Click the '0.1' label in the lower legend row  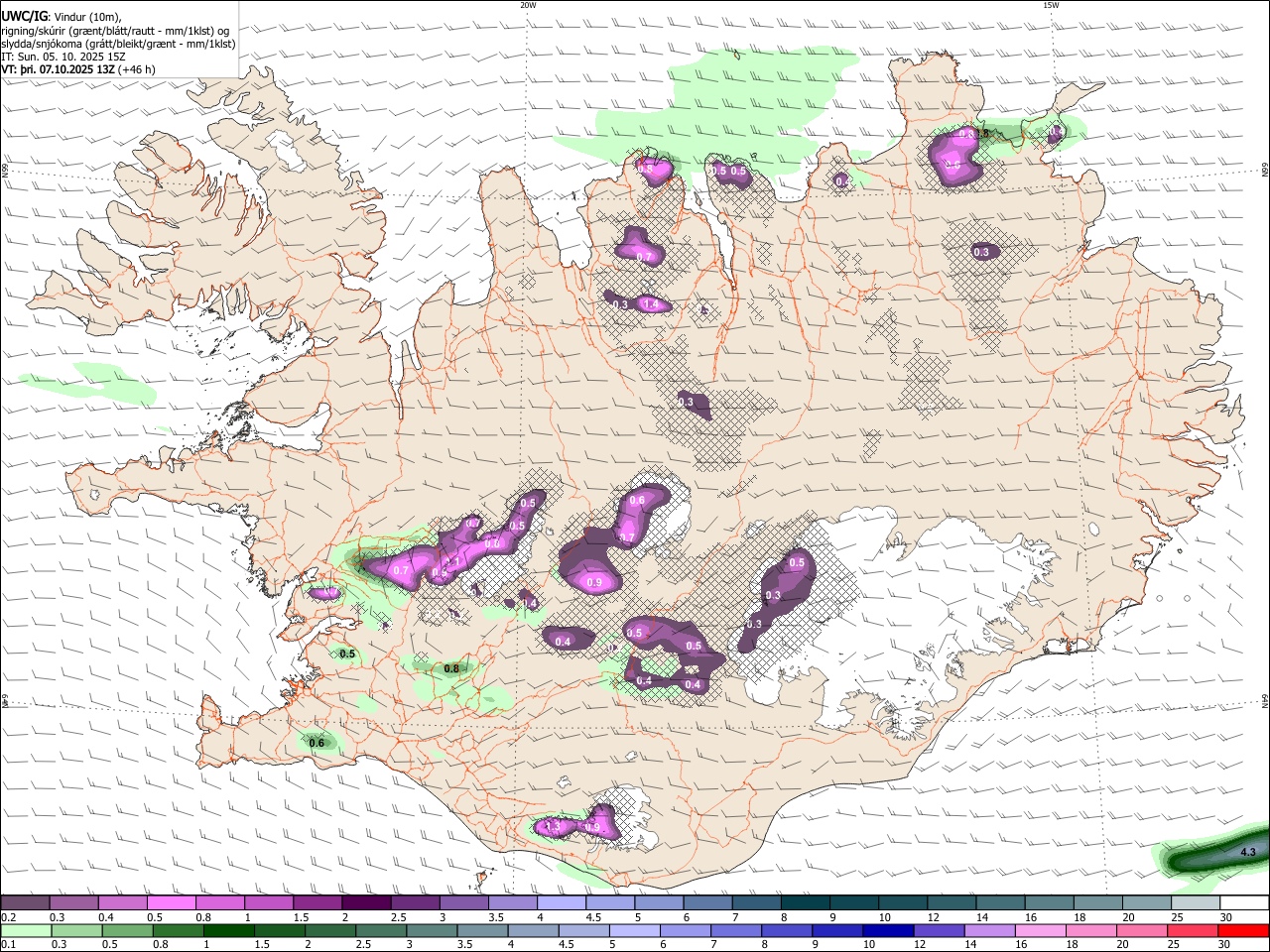pos(9,945)
